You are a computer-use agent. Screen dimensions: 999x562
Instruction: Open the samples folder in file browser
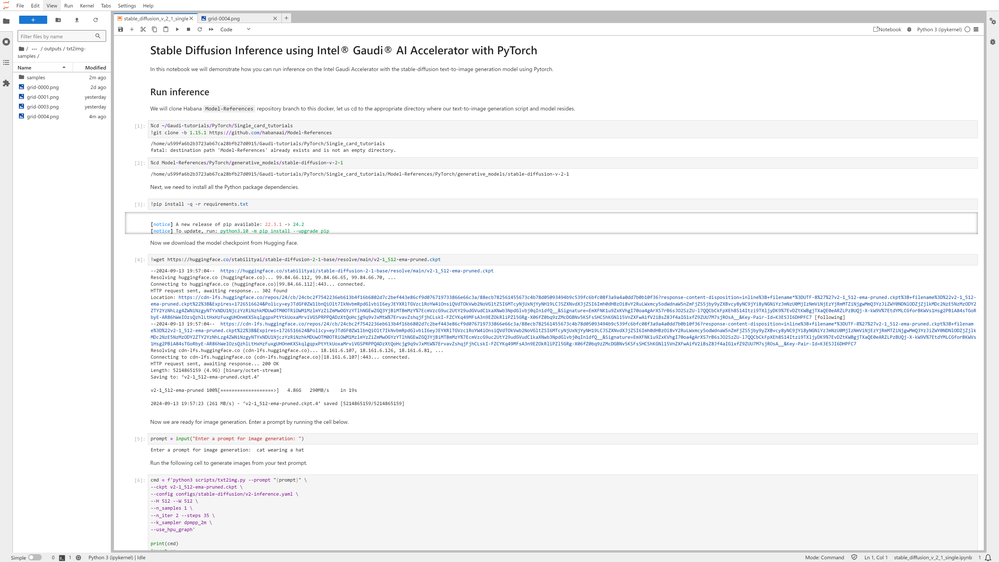click(x=36, y=77)
